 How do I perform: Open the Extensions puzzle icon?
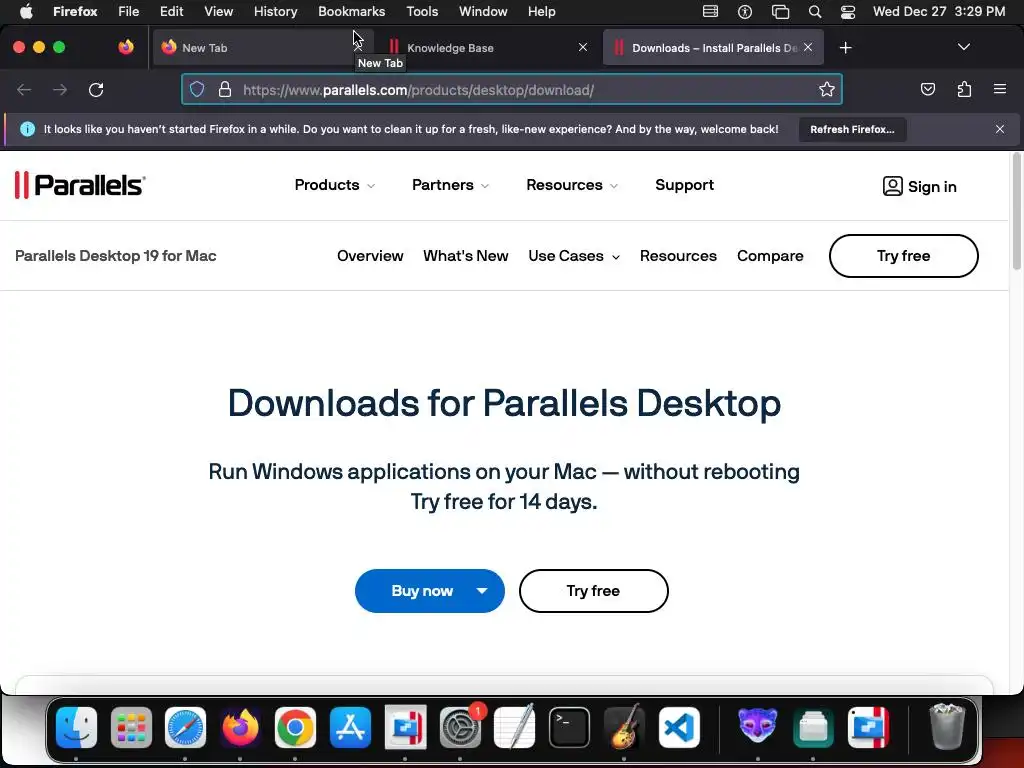pos(964,89)
